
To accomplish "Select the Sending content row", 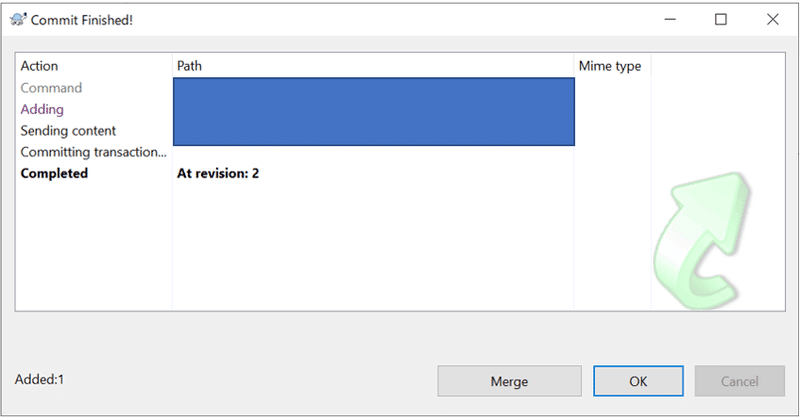I will point(68,131).
